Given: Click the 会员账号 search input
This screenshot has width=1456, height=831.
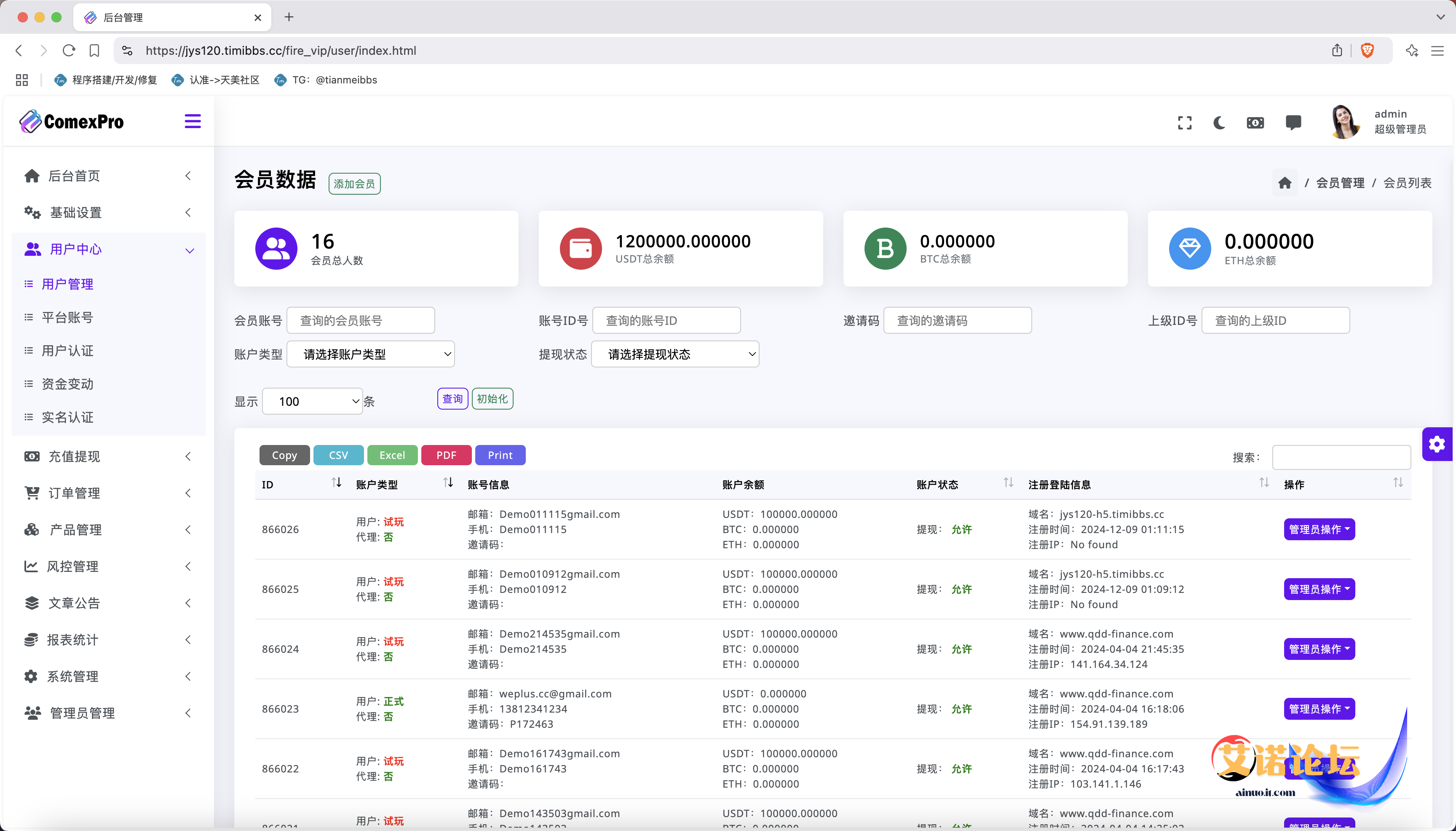Looking at the screenshot, I should click(x=361, y=320).
